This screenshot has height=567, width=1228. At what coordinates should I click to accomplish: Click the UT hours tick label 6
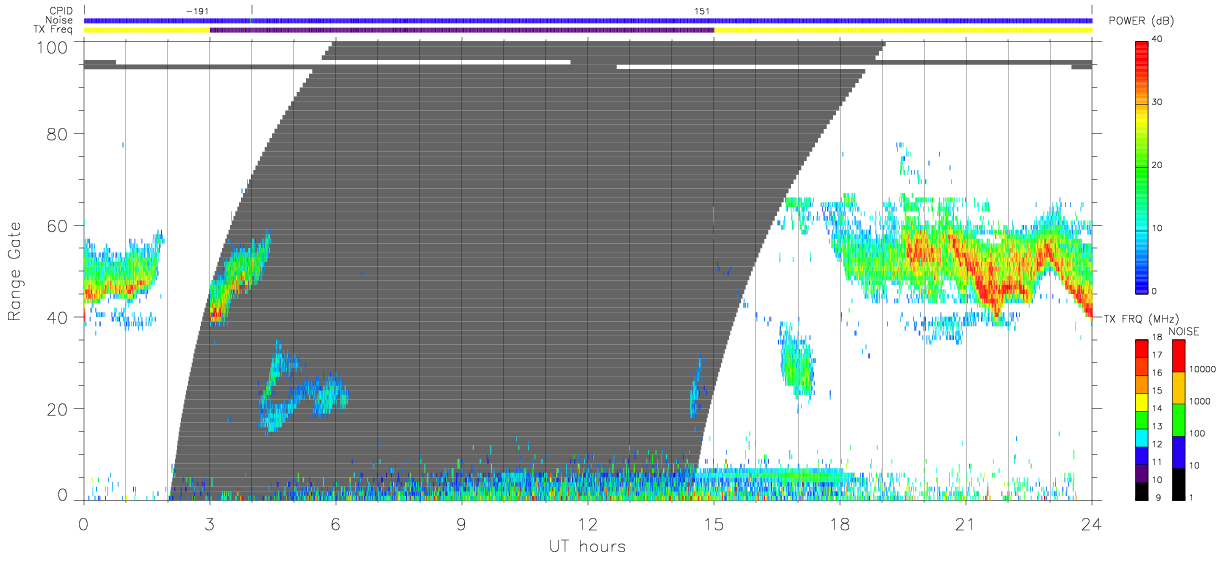[335, 524]
